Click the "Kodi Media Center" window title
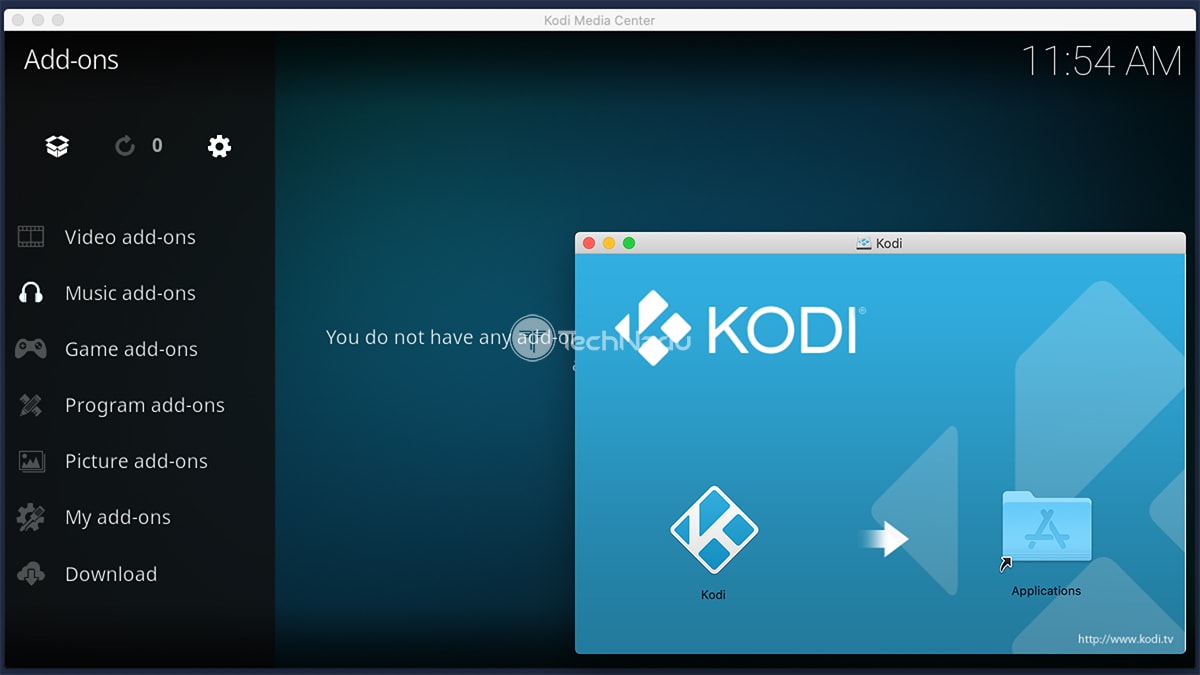The height and width of the screenshot is (675, 1200). [600, 20]
